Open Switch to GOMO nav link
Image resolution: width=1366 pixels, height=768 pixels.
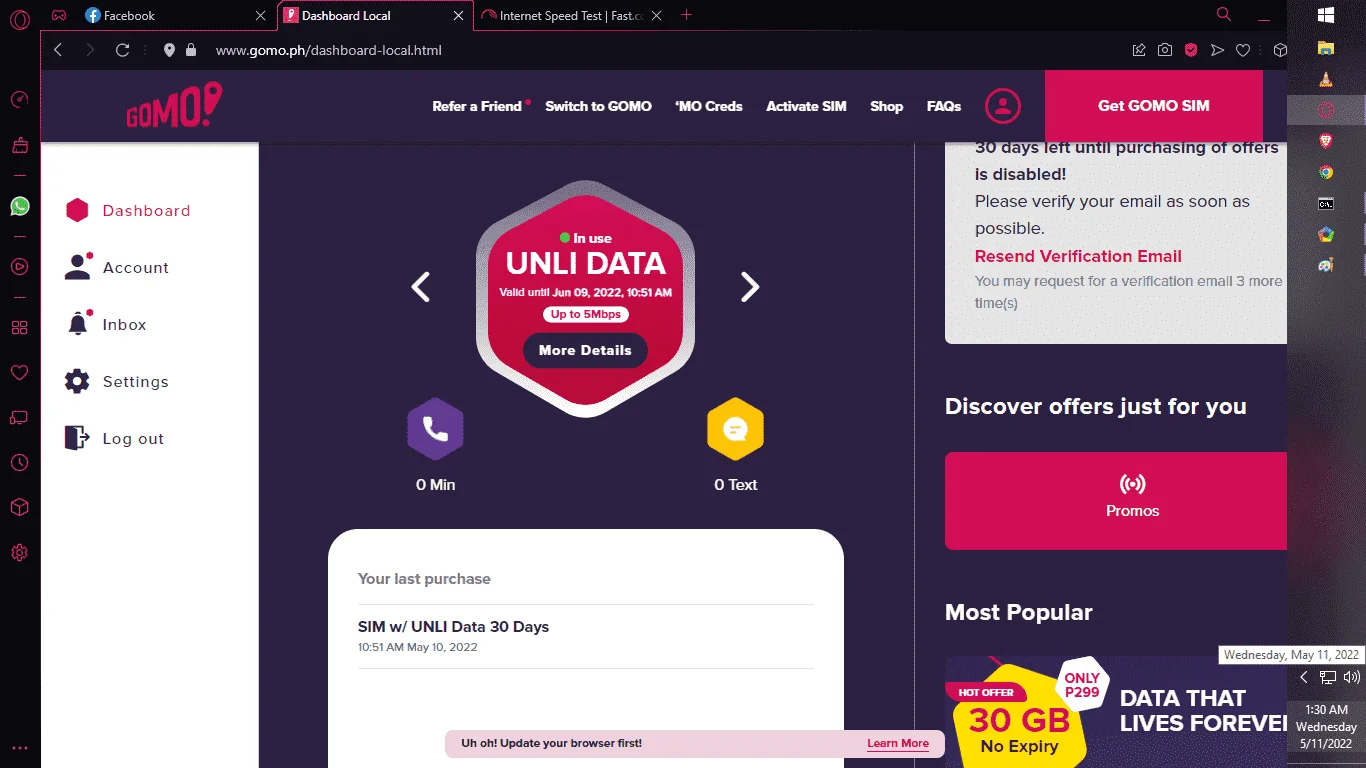598,106
